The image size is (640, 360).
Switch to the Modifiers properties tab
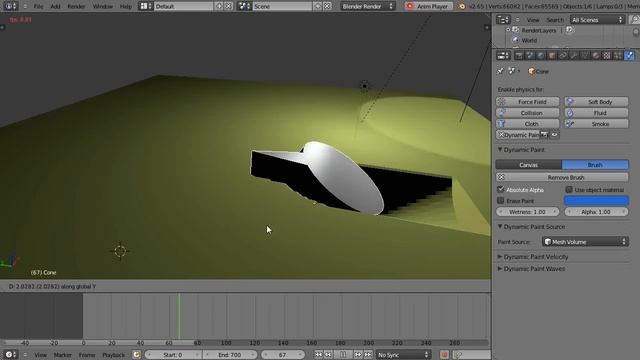[x=574, y=55]
